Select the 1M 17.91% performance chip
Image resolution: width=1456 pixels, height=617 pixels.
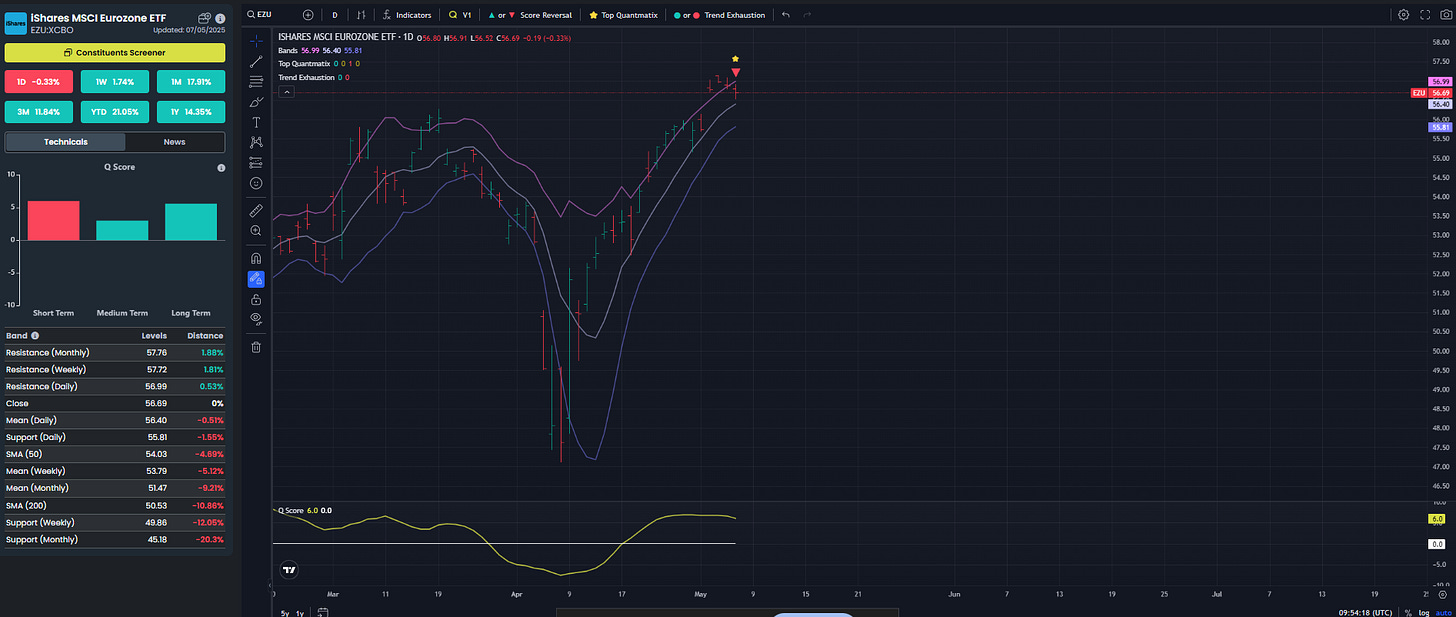191,81
